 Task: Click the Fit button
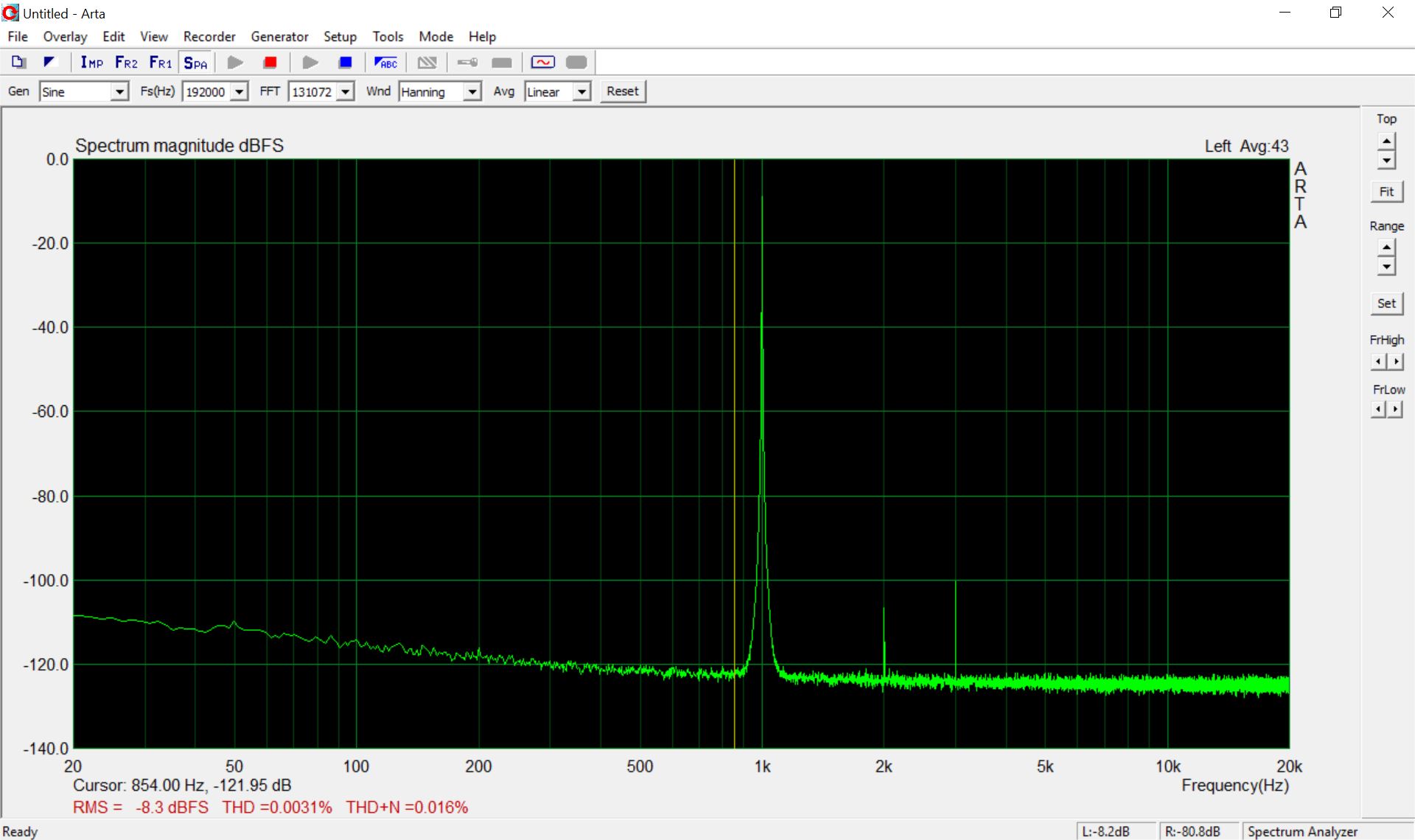click(x=1386, y=192)
